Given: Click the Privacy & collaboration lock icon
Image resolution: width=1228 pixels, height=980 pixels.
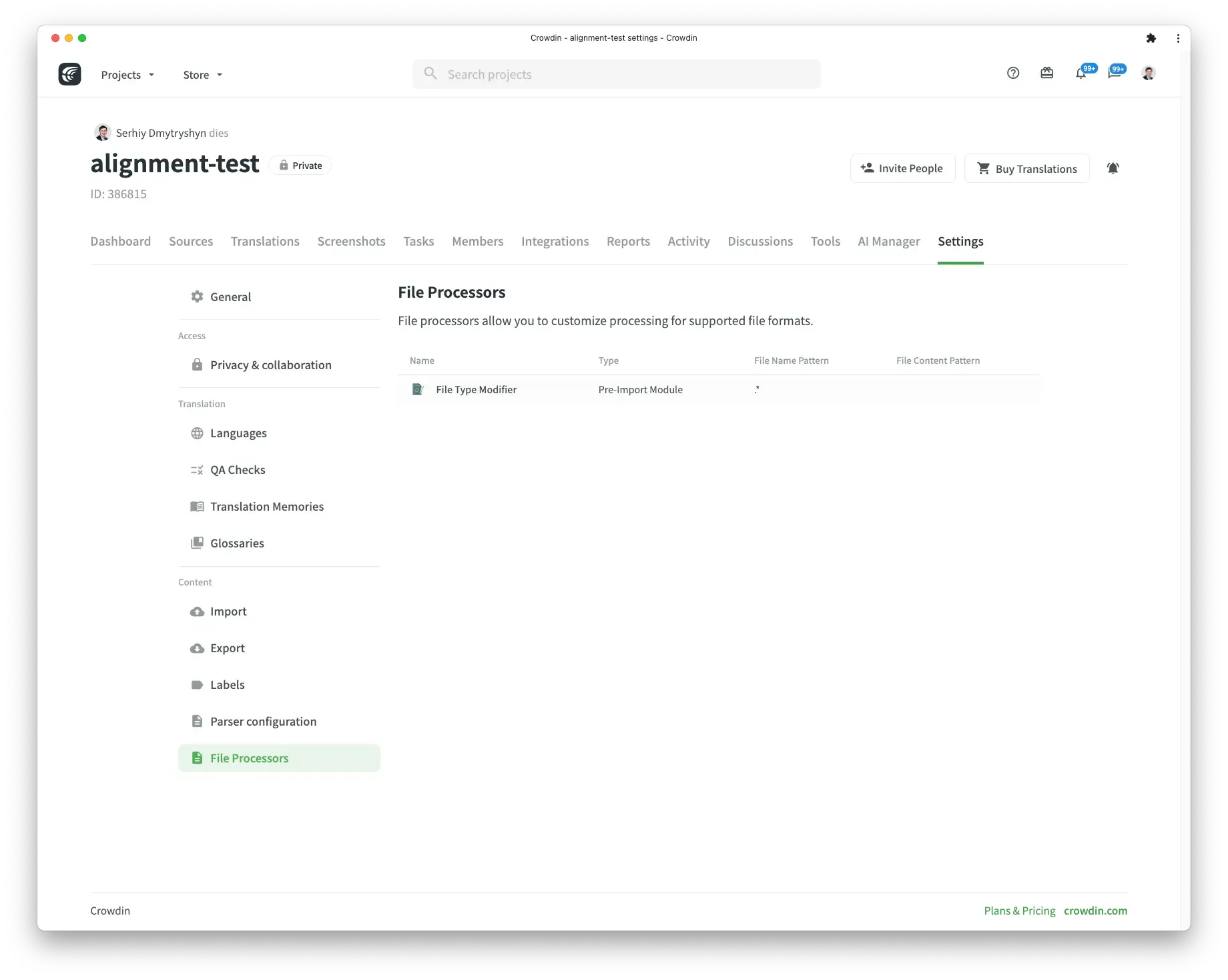Looking at the screenshot, I should [197, 364].
